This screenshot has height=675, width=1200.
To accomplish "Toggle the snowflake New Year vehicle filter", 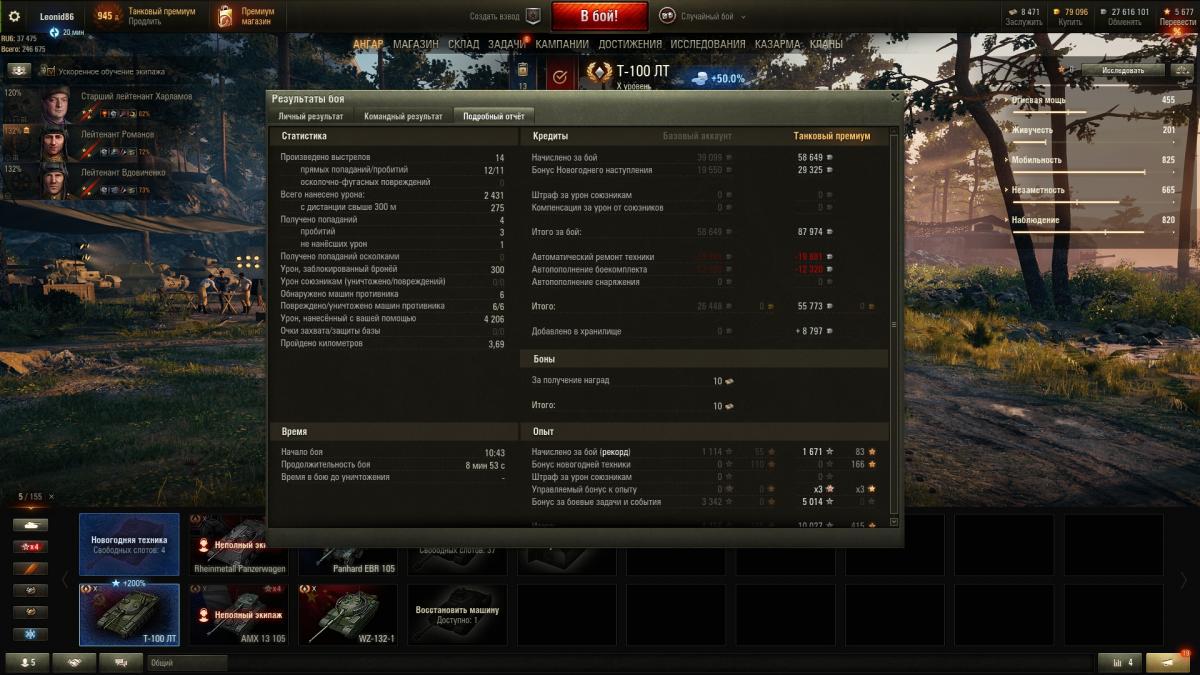I will [30, 634].
